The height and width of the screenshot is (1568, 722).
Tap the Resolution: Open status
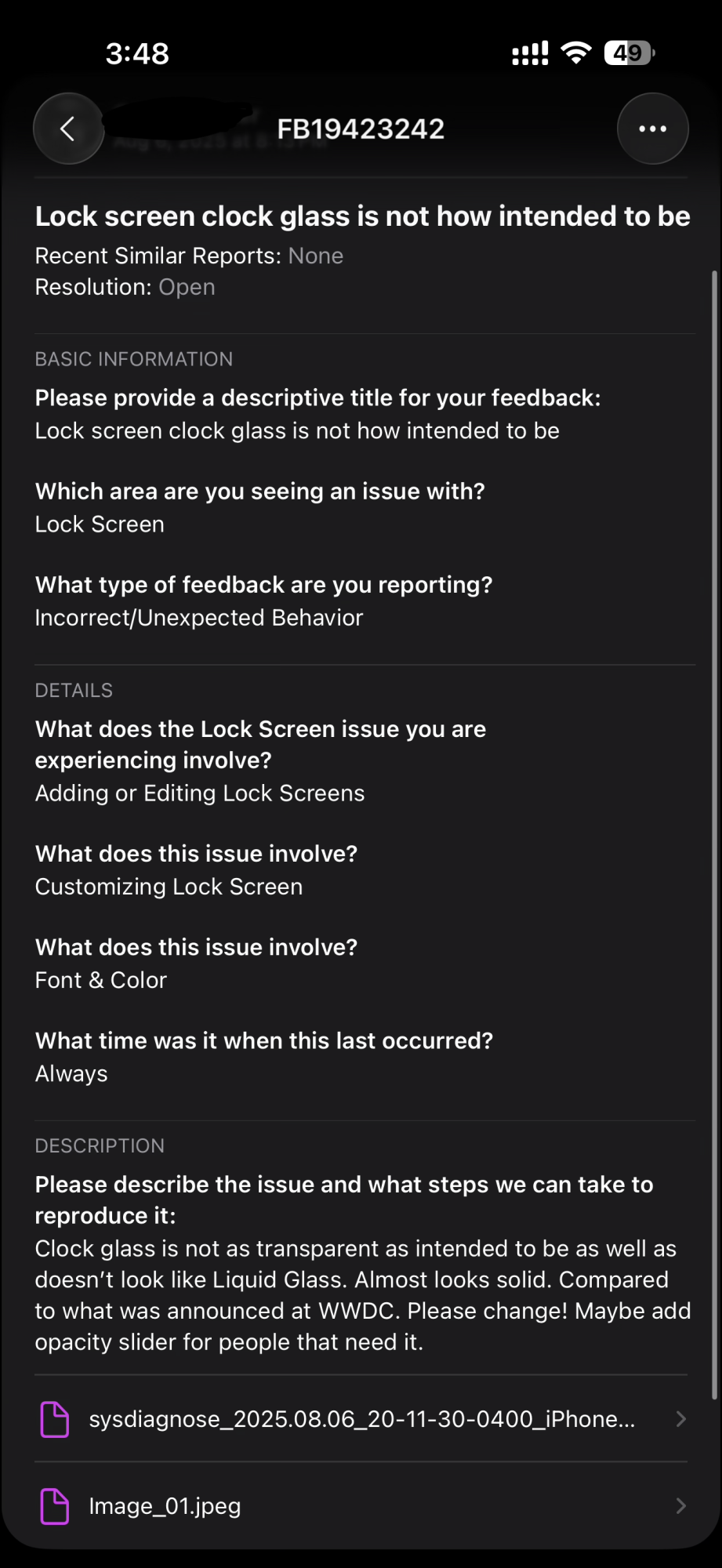point(125,287)
